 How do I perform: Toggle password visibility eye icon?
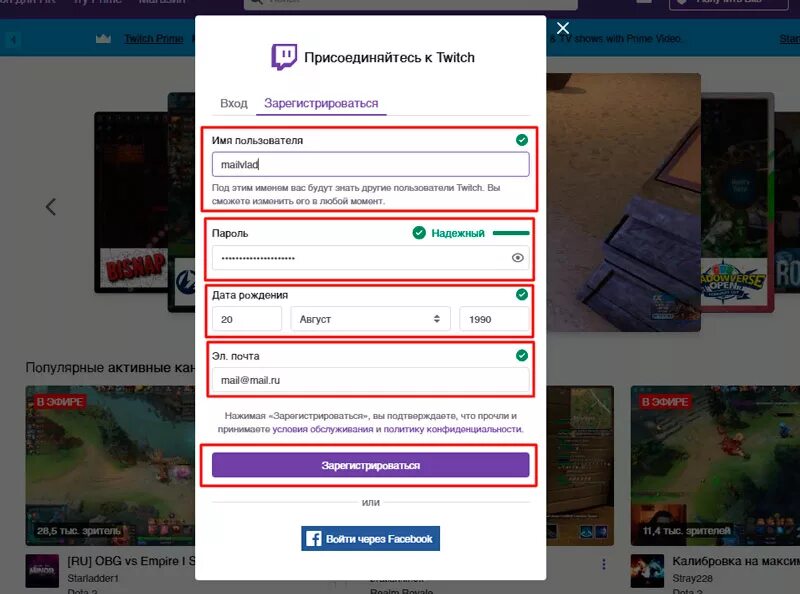(517, 258)
